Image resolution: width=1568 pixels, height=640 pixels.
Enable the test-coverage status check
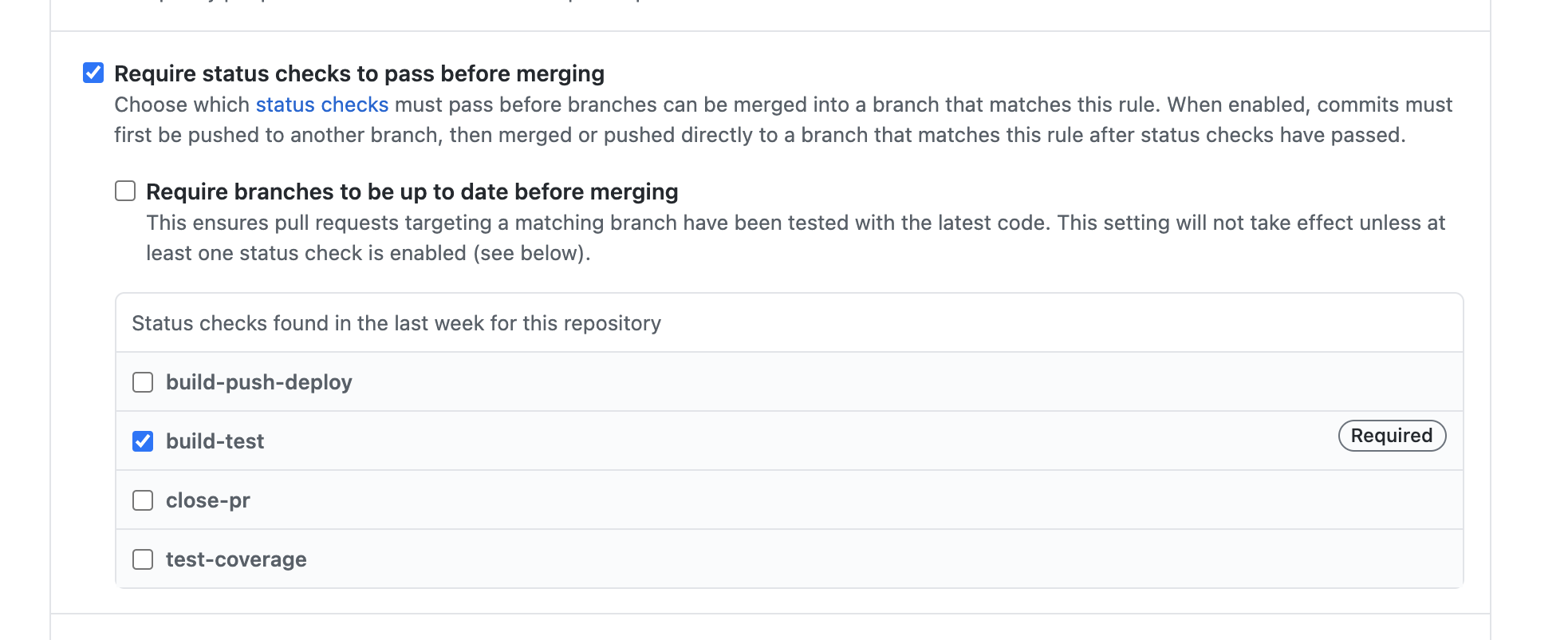(144, 559)
